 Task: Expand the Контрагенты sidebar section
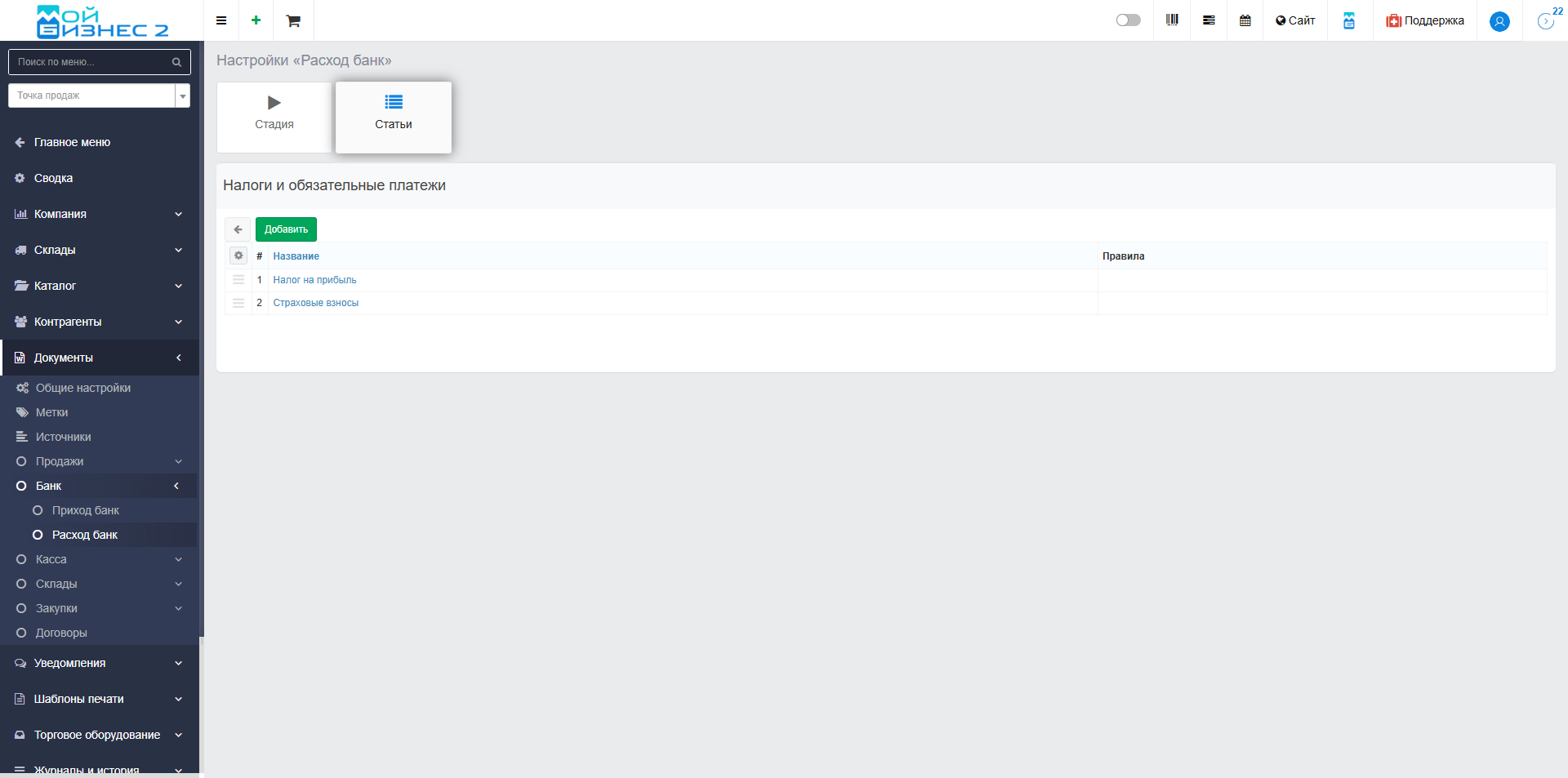(98, 322)
